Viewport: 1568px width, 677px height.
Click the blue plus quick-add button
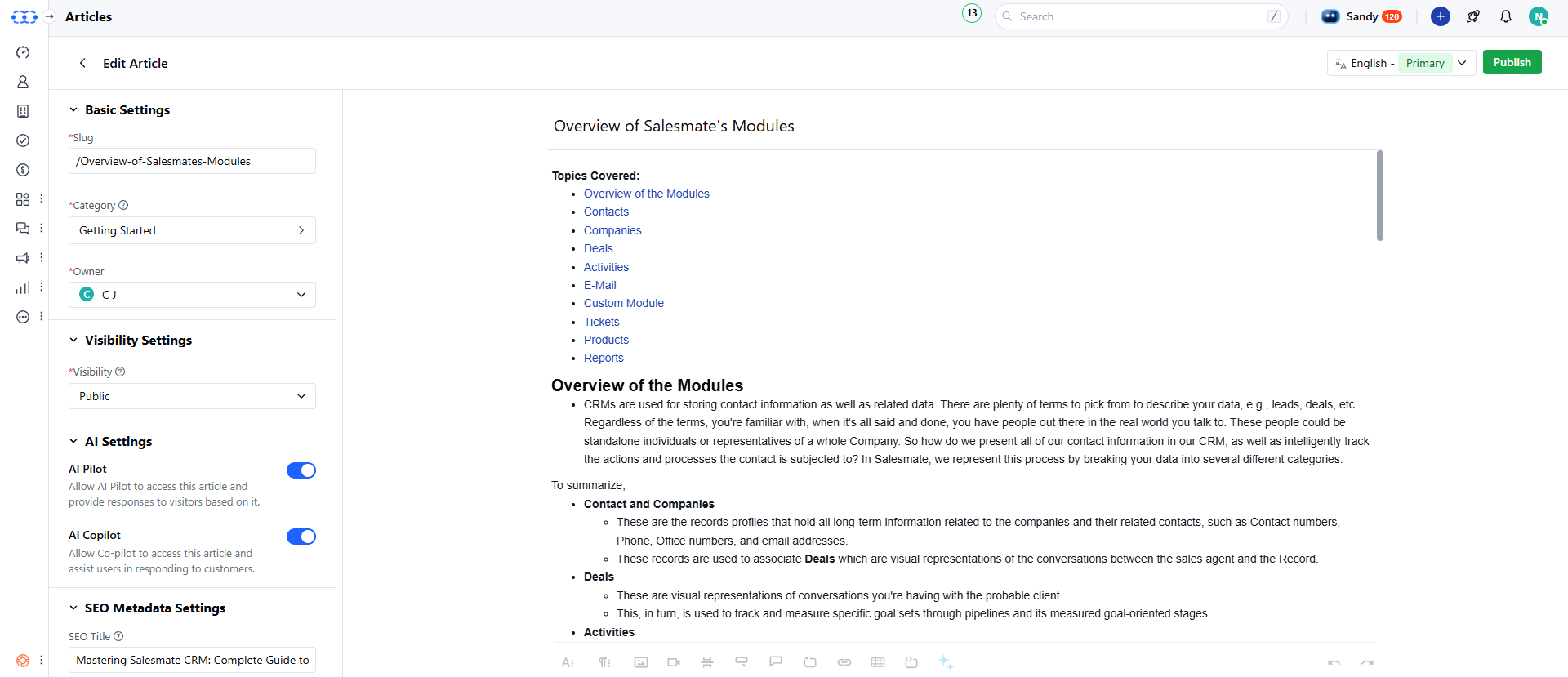(x=1441, y=16)
